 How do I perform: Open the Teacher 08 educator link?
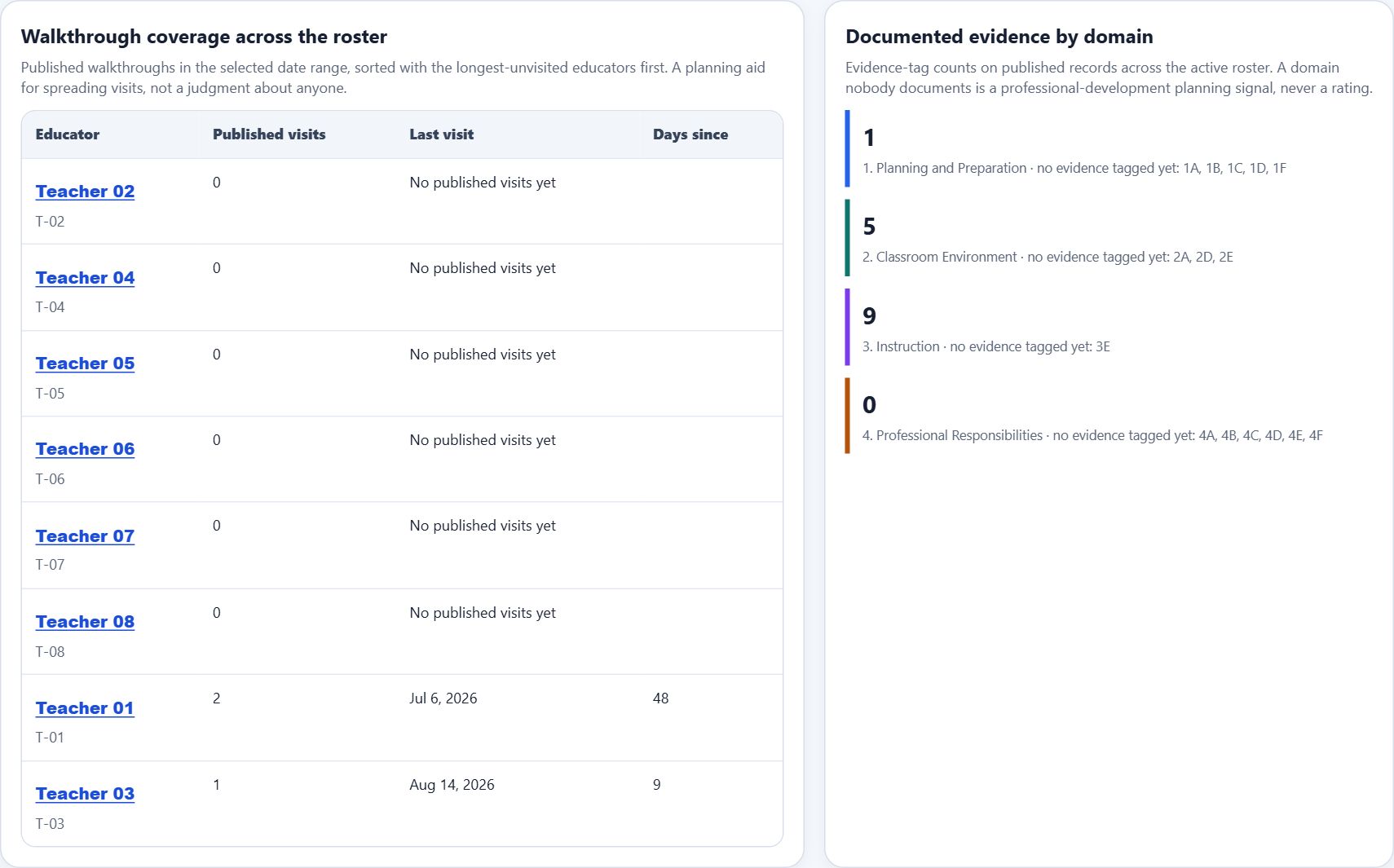[85, 622]
